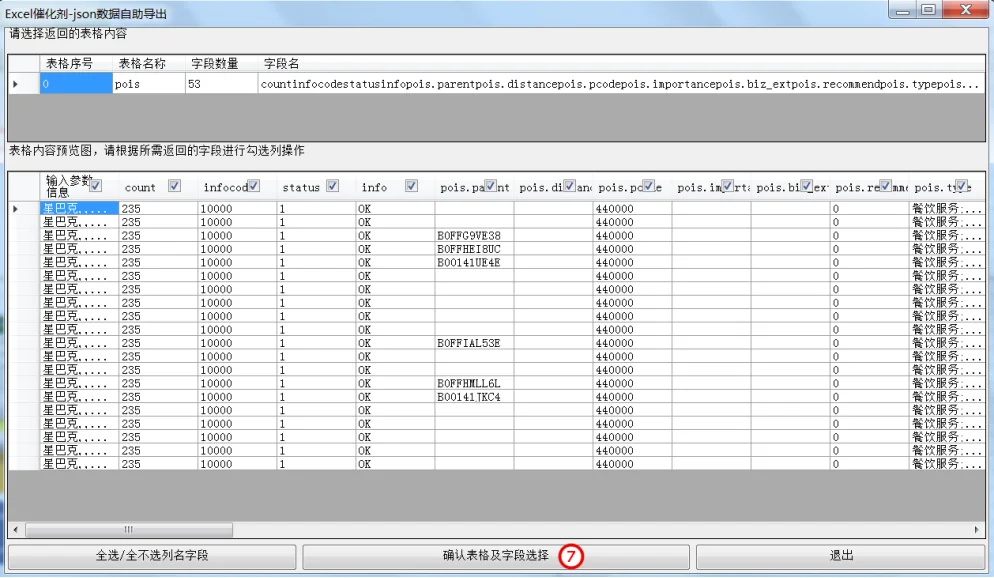Uncheck the infocode column checkbox

tap(254, 186)
